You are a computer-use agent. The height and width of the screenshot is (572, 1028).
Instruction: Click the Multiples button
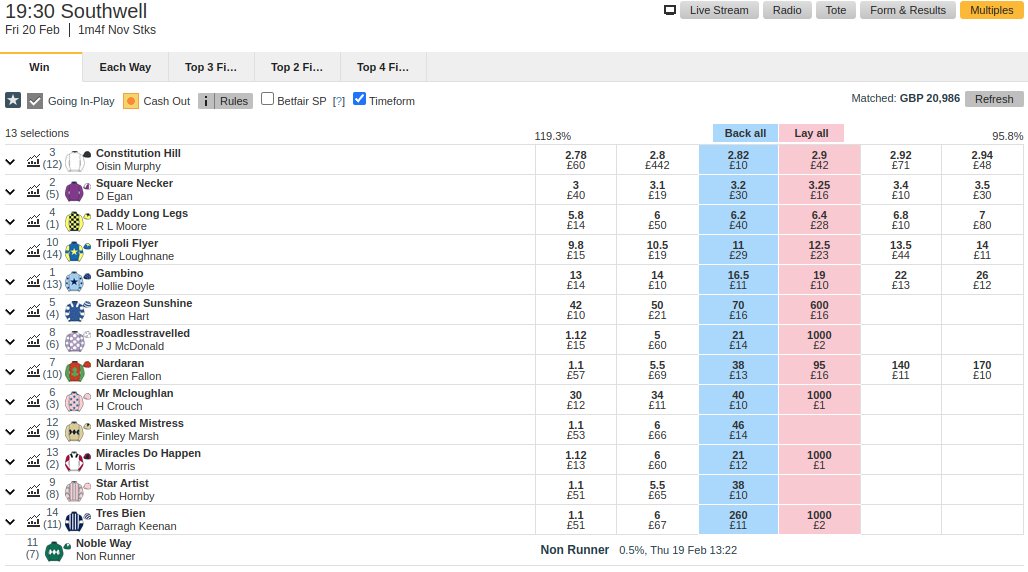tap(992, 10)
